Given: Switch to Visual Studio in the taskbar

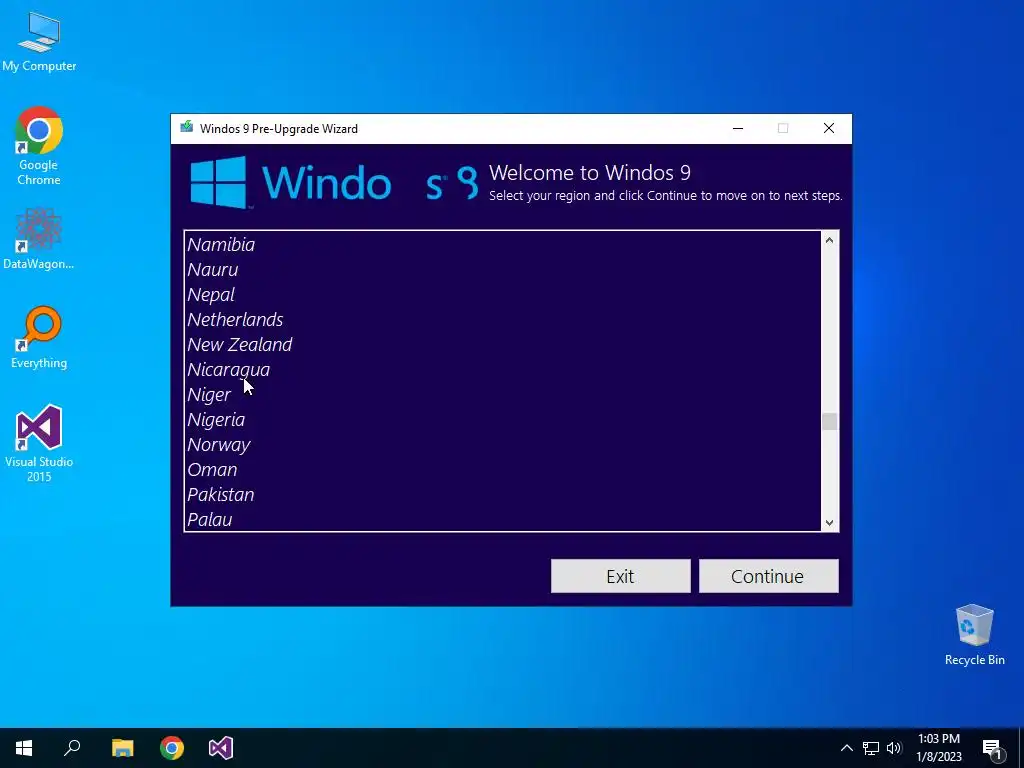Looking at the screenshot, I should [x=221, y=748].
